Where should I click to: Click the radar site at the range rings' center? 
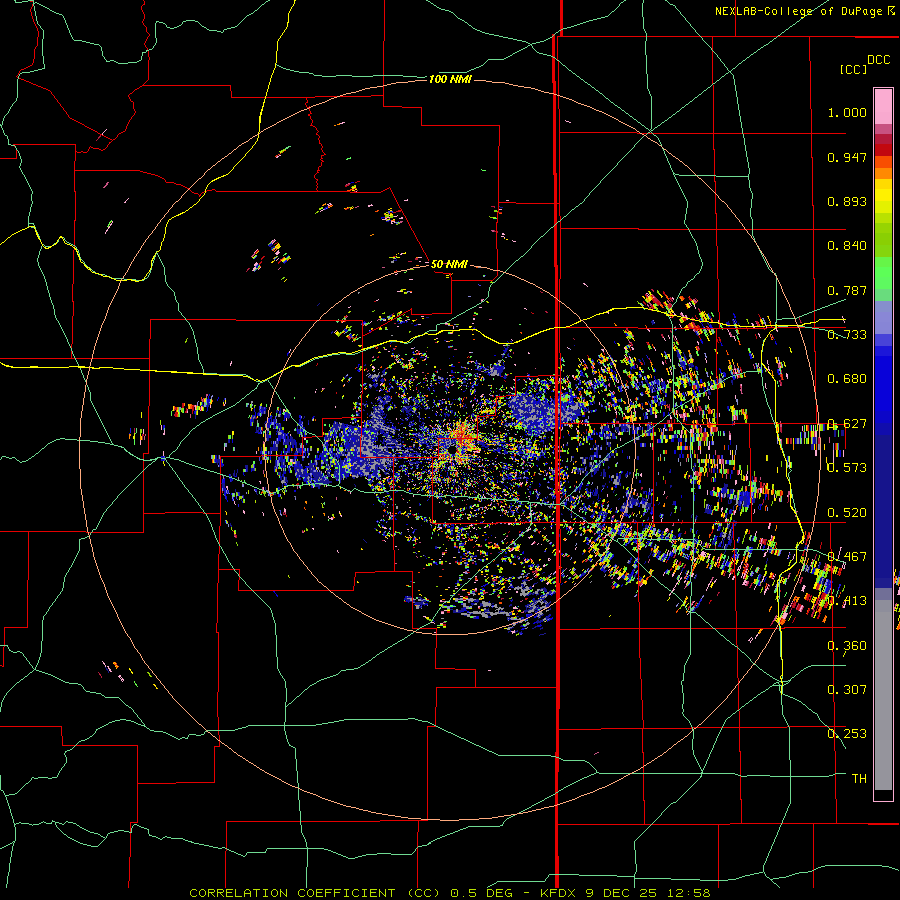click(452, 449)
